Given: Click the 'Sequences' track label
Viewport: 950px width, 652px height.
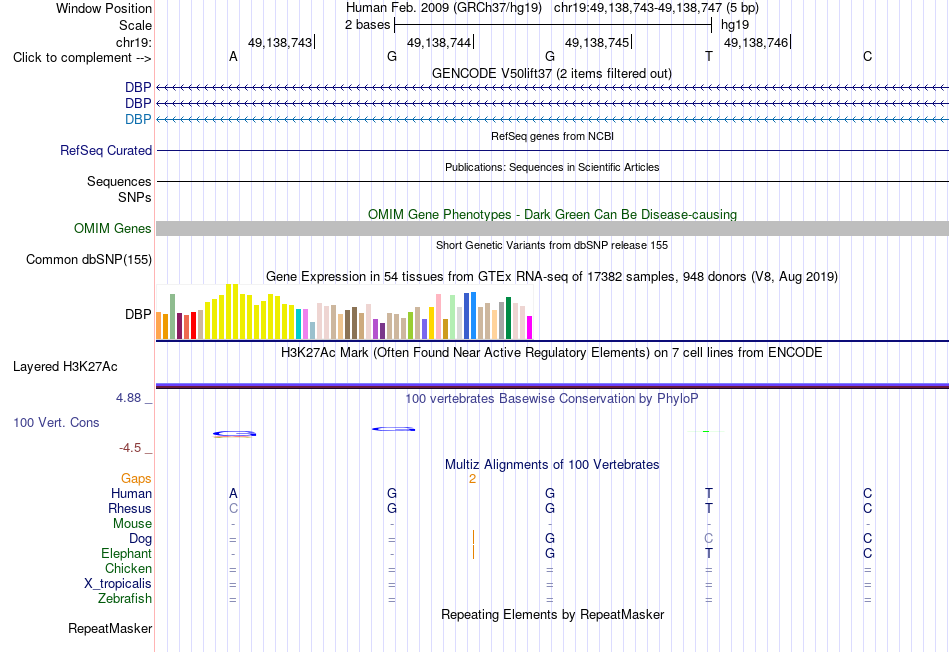Looking at the screenshot, I should pyautogui.click(x=119, y=181).
